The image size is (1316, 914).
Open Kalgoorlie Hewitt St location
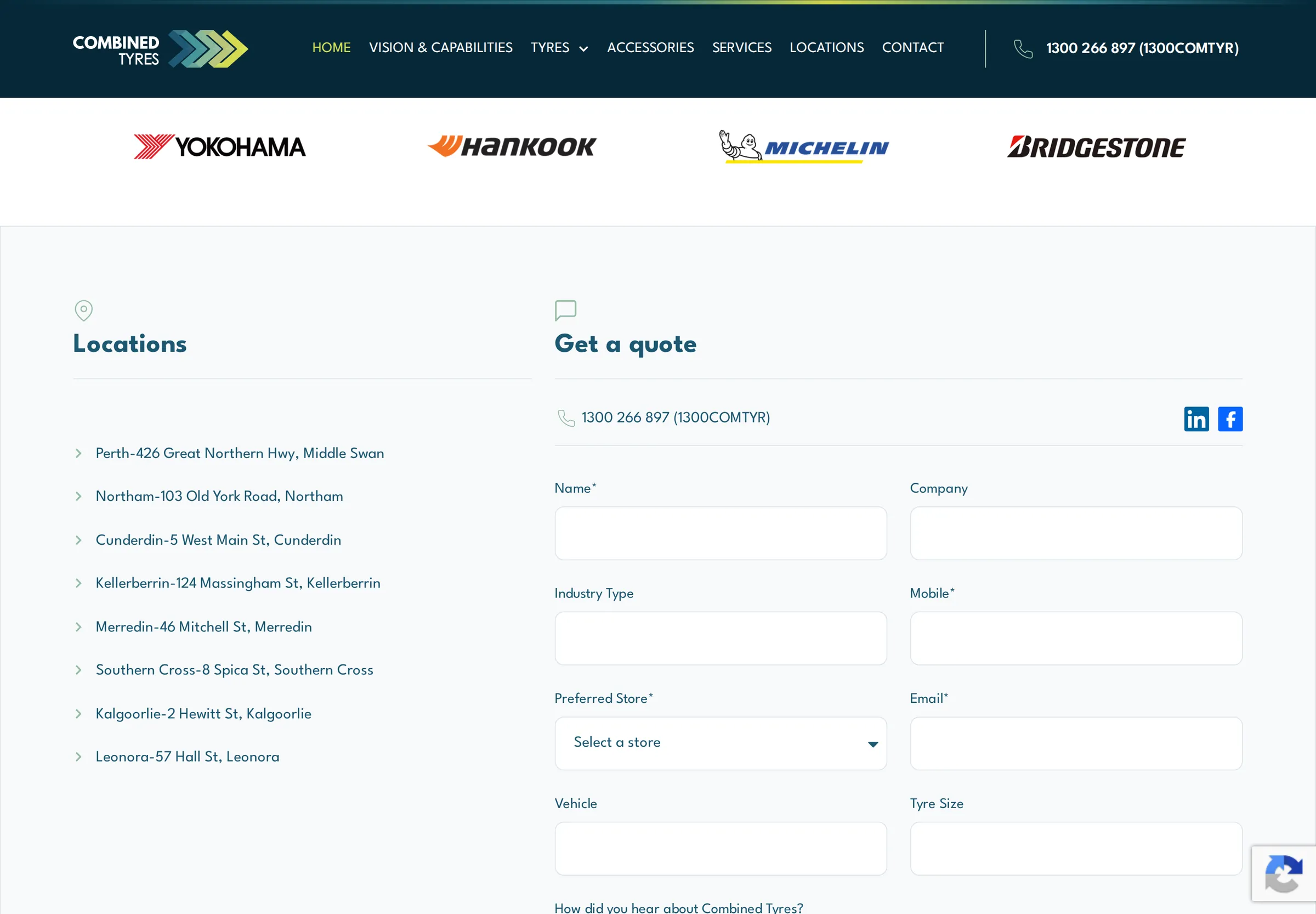[x=203, y=714]
